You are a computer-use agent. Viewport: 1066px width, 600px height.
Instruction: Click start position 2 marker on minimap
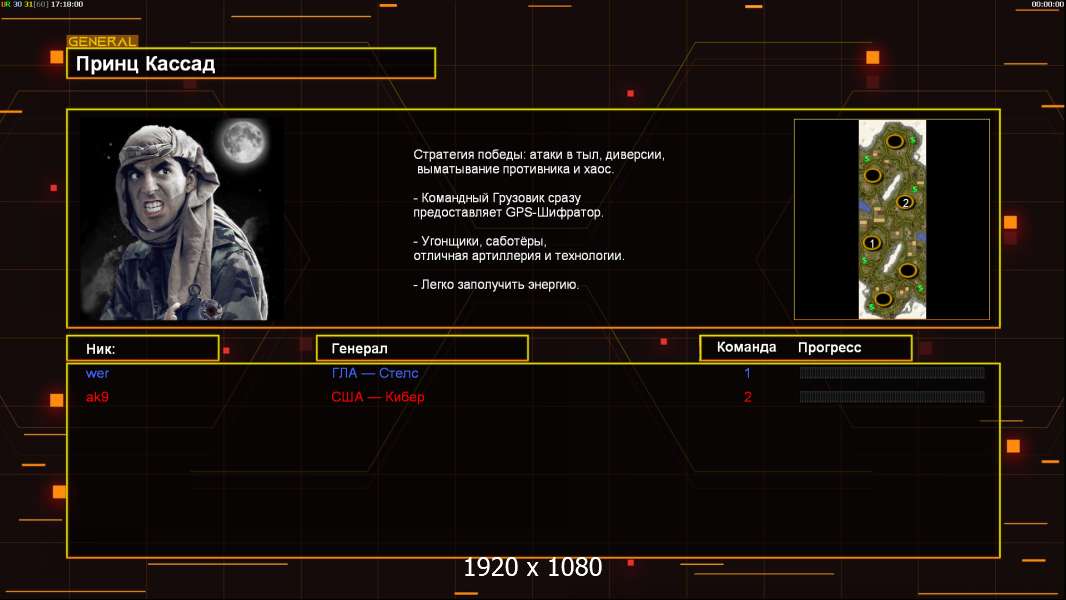pos(905,202)
